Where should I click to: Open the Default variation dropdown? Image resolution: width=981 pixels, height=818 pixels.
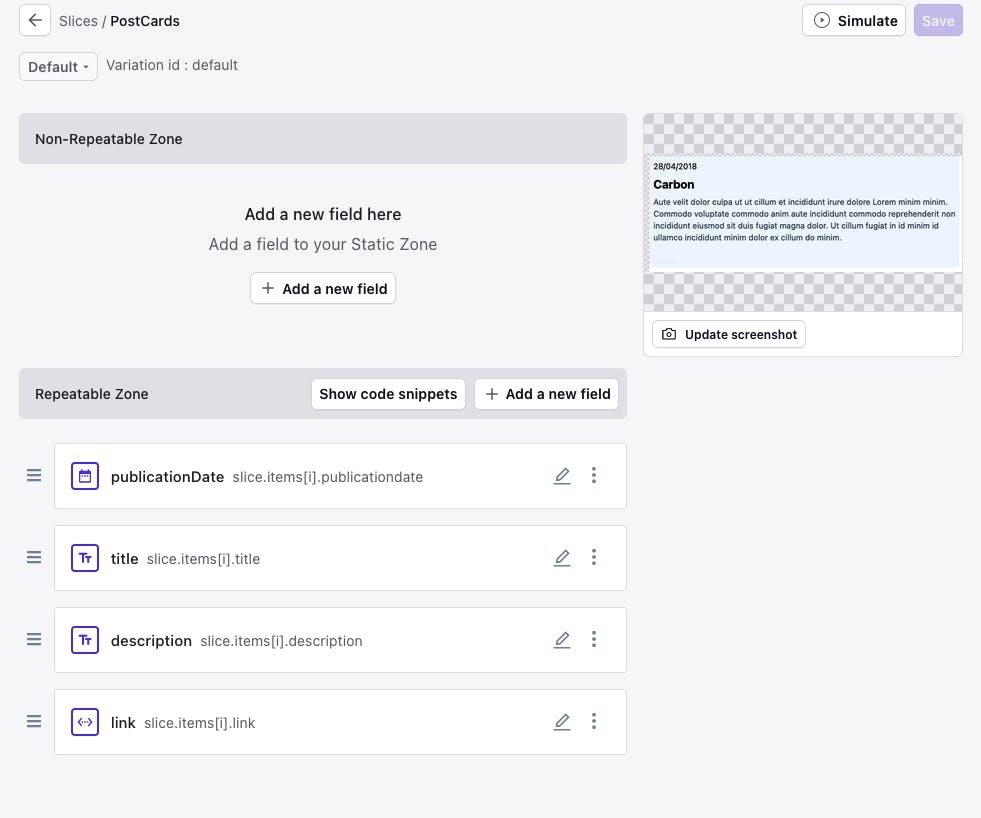[x=57, y=66]
